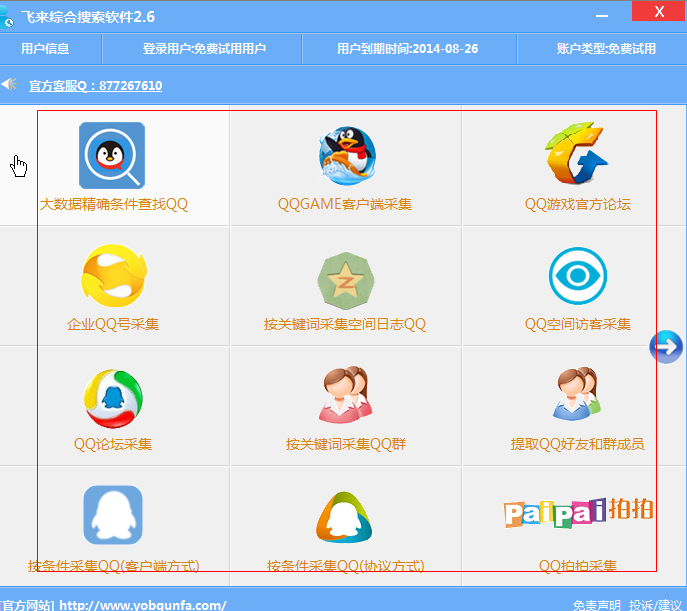Open the QQ游戏官方论坛 icon
Viewport: 687px width, 611px height.
click(x=576, y=153)
